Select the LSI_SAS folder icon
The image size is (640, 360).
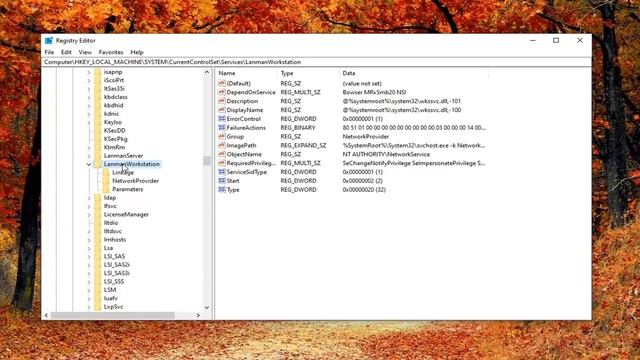(x=98, y=256)
